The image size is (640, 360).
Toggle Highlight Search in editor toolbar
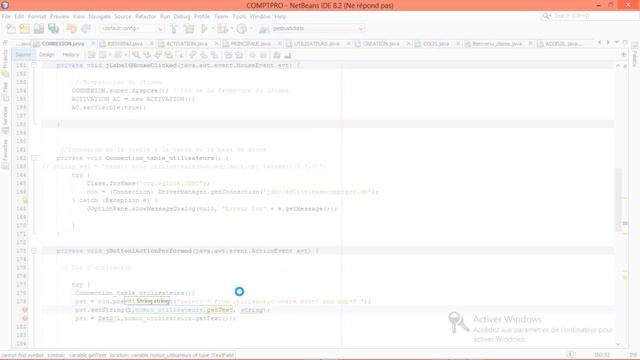click(168, 55)
